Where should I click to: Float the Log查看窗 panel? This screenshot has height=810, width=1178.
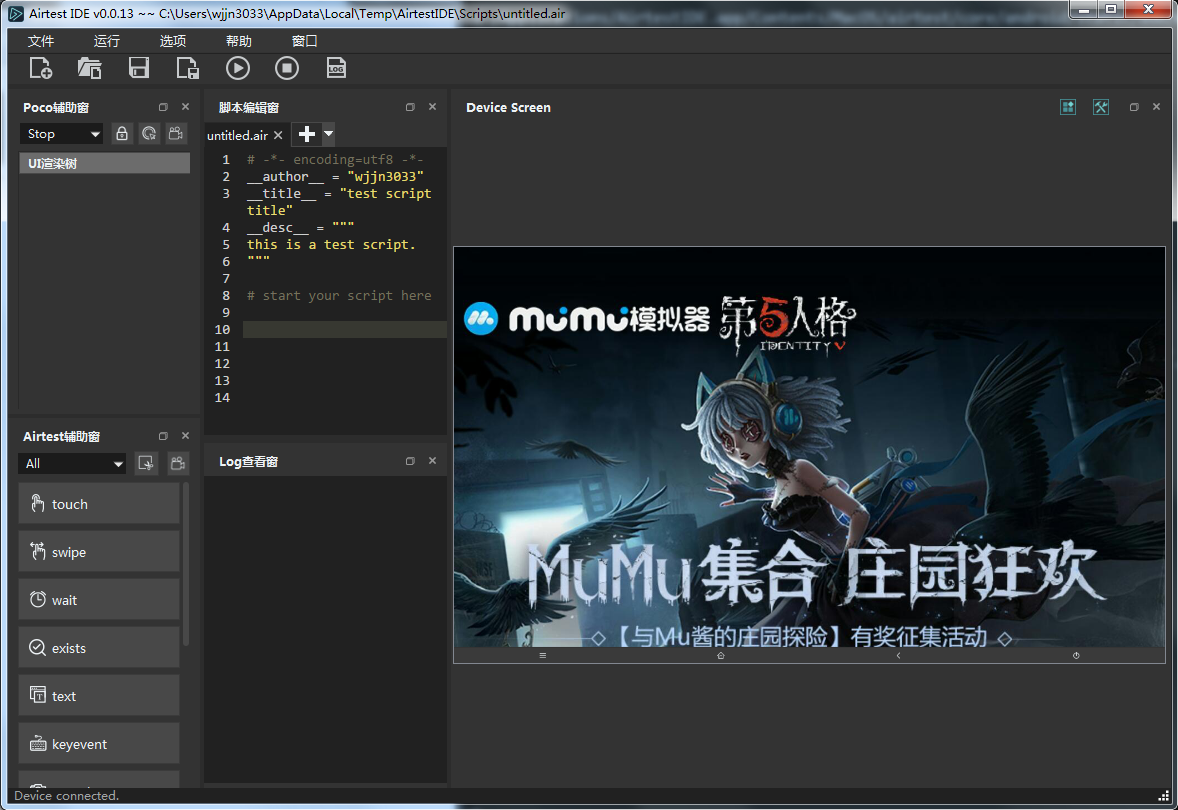click(410, 461)
